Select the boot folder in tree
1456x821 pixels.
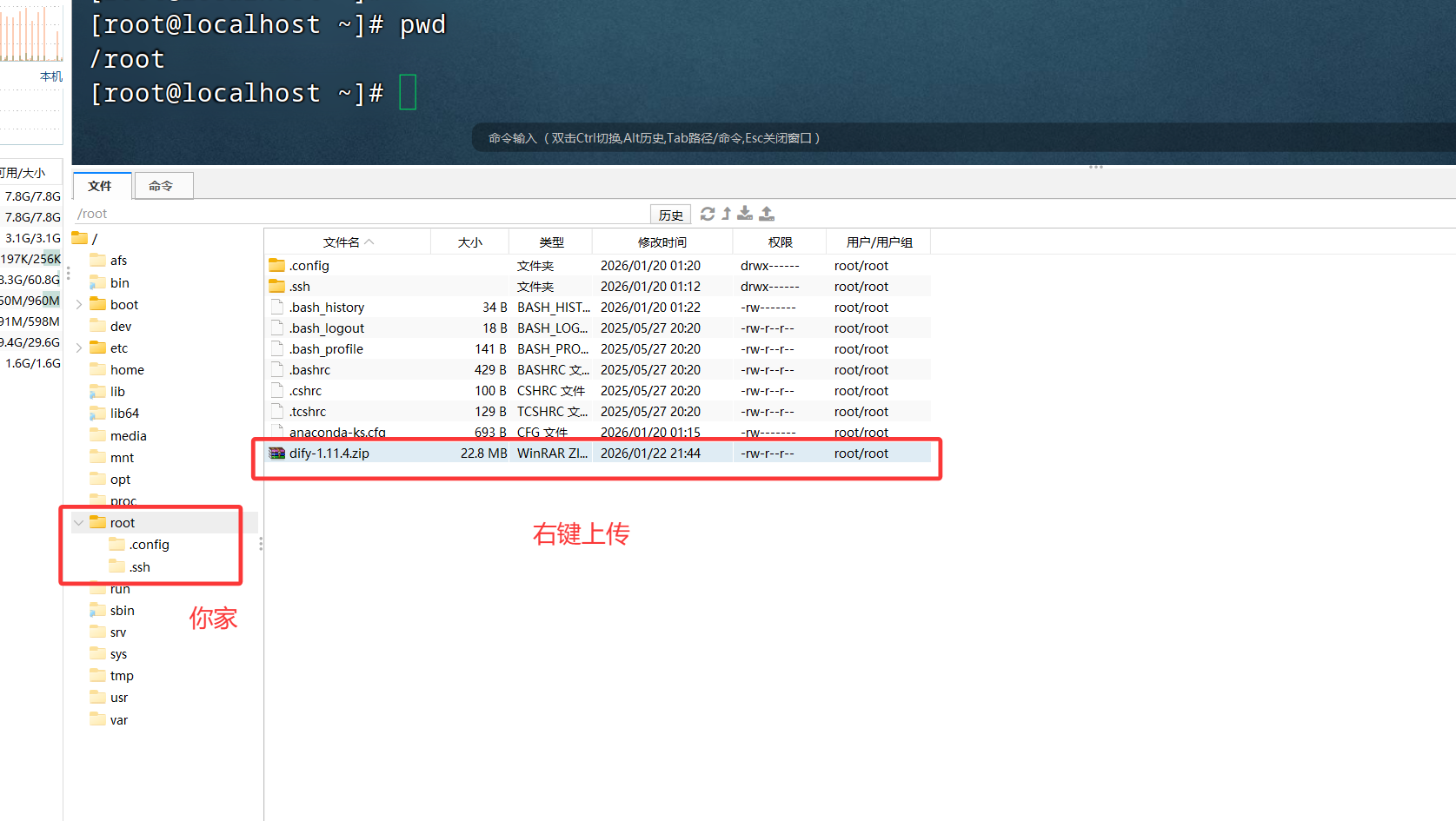click(x=115, y=305)
